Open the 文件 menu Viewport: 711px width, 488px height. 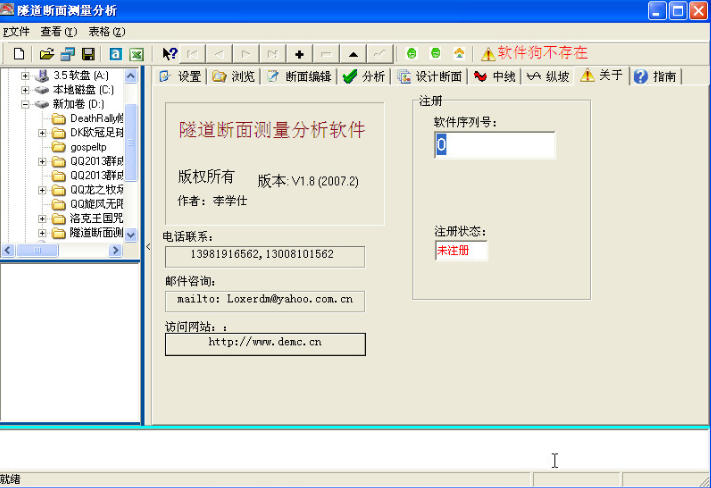pos(17,32)
